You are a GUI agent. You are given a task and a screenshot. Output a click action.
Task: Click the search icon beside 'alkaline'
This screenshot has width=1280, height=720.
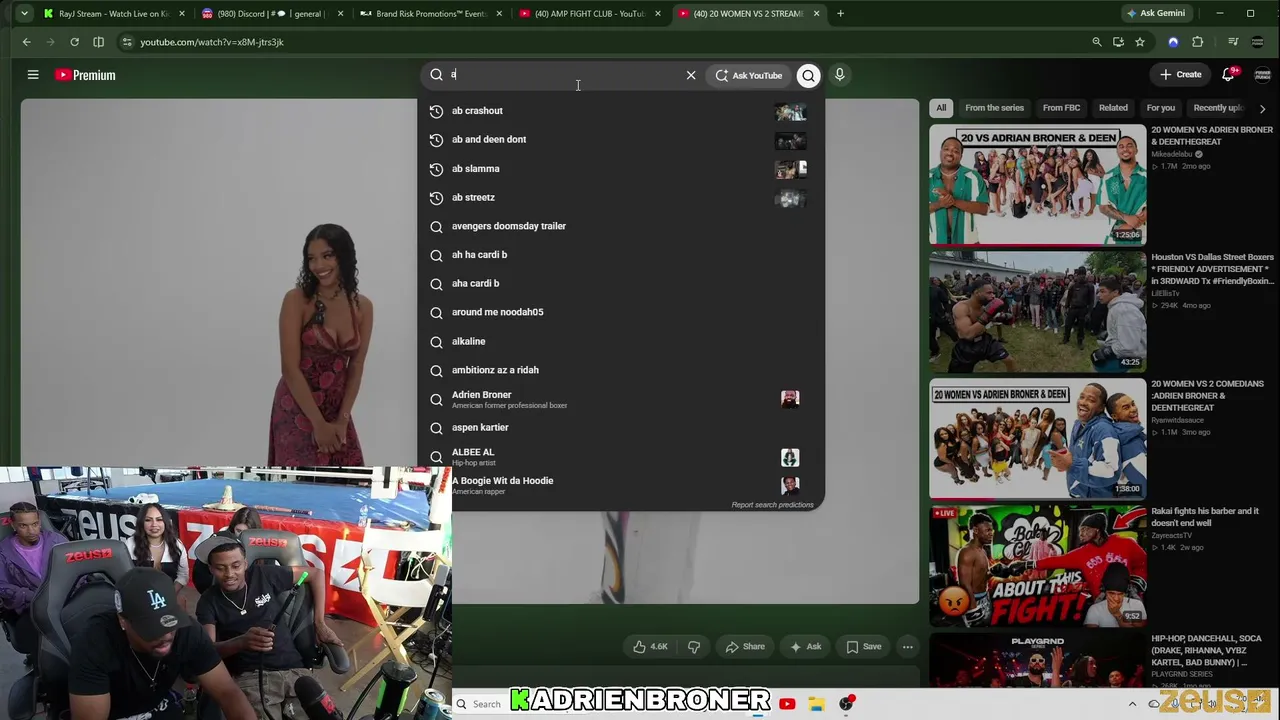436,341
